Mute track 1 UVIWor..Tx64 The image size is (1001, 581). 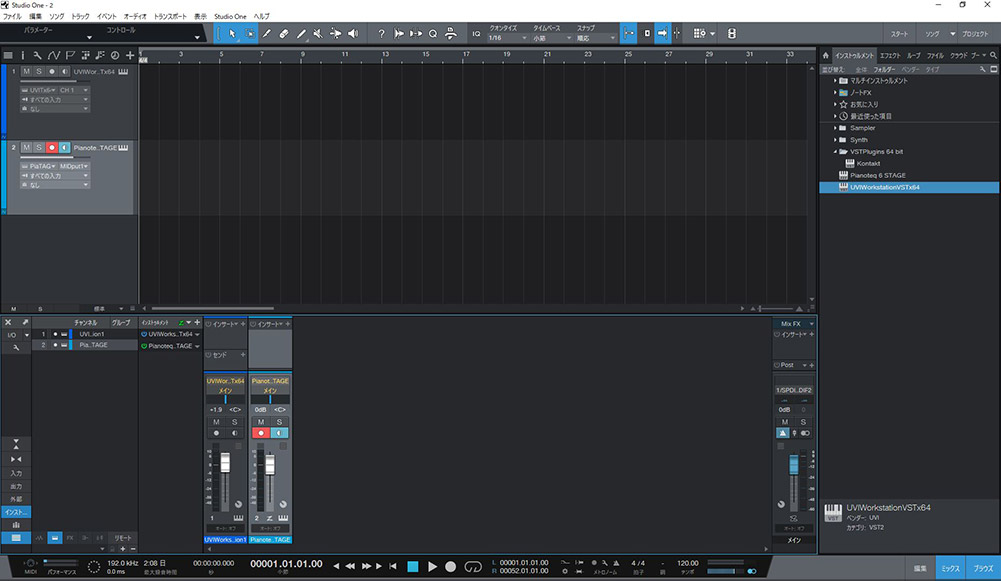tap(26, 72)
